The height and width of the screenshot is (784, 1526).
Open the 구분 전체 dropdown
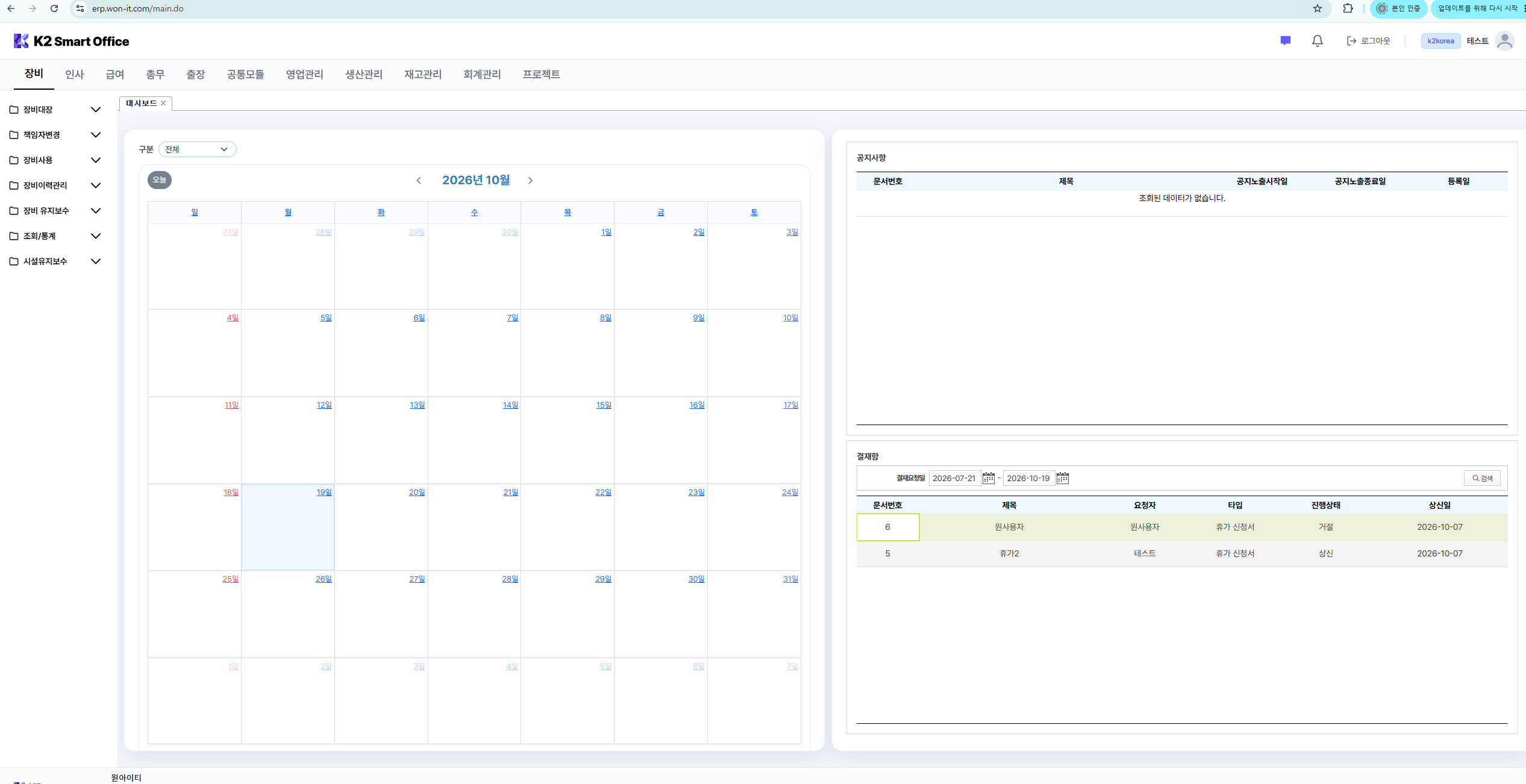[x=197, y=149]
